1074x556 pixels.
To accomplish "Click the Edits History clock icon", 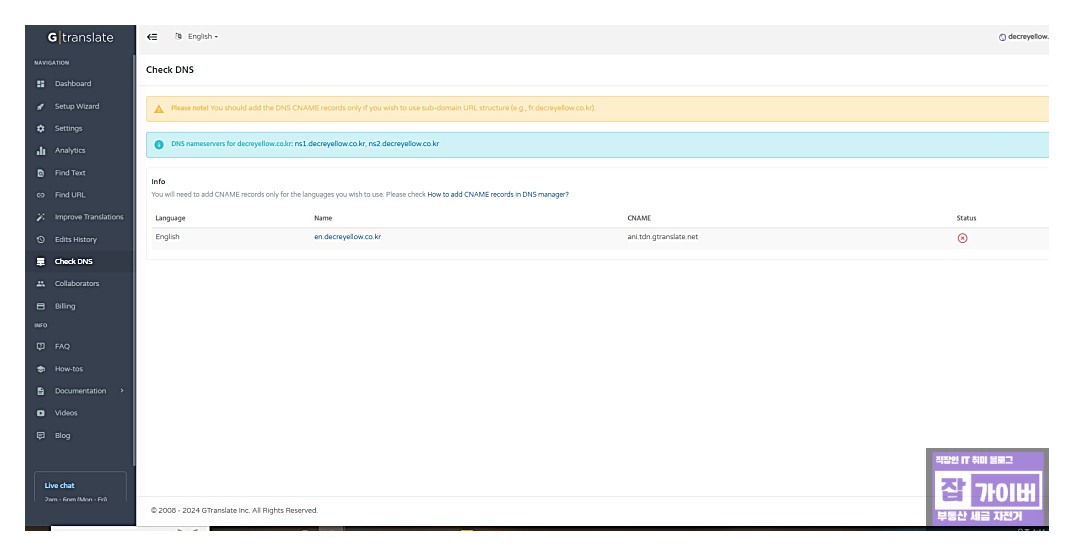I will tap(40, 240).
